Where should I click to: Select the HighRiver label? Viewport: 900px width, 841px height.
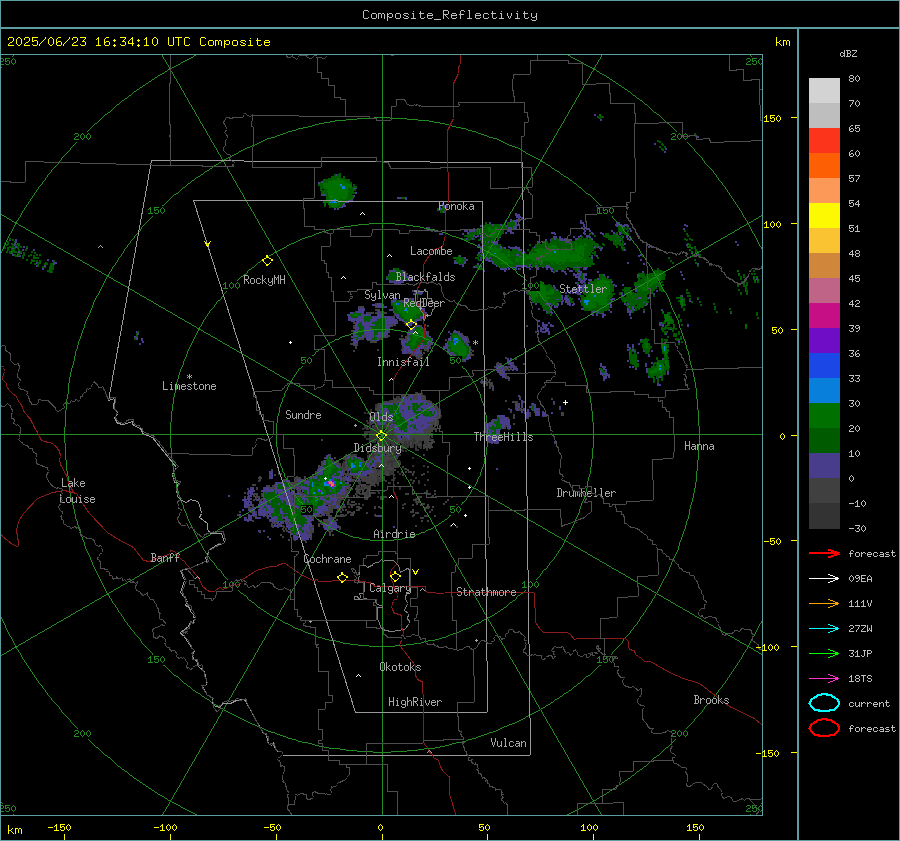tap(415, 702)
